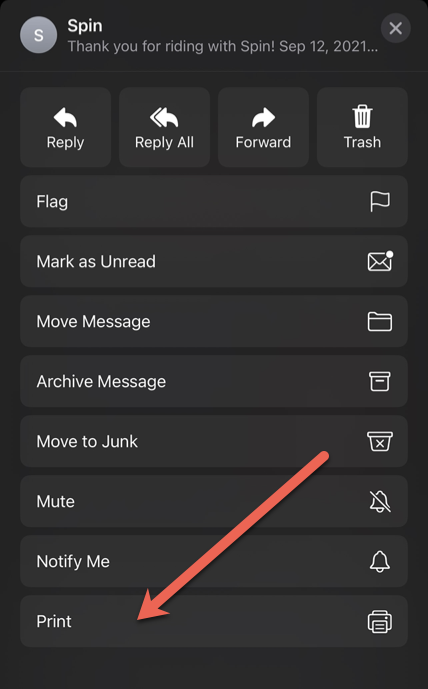Close the message actions sheet
The width and height of the screenshot is (428, 689).
395,29
